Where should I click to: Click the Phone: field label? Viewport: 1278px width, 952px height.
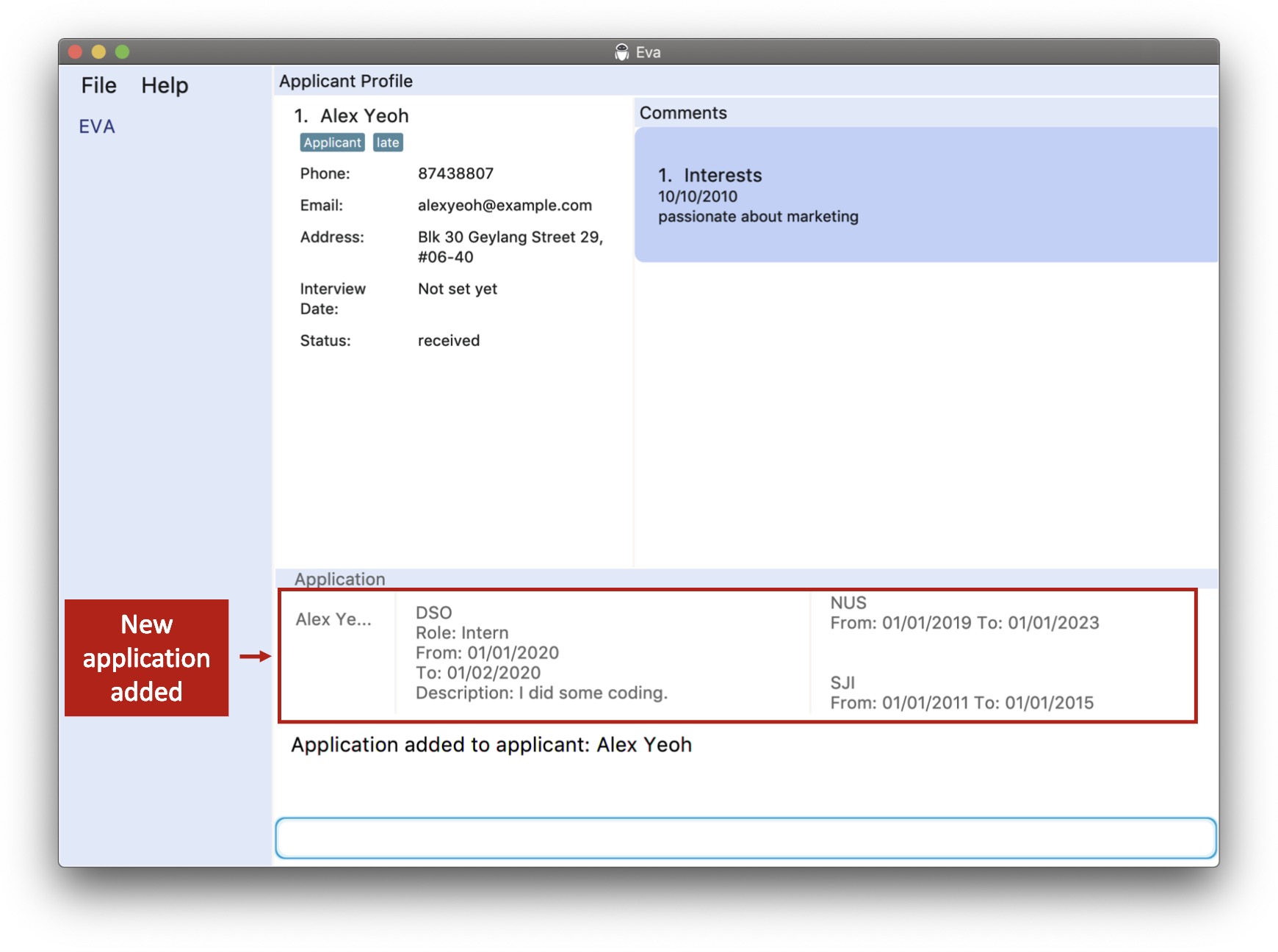click(325, 173)
